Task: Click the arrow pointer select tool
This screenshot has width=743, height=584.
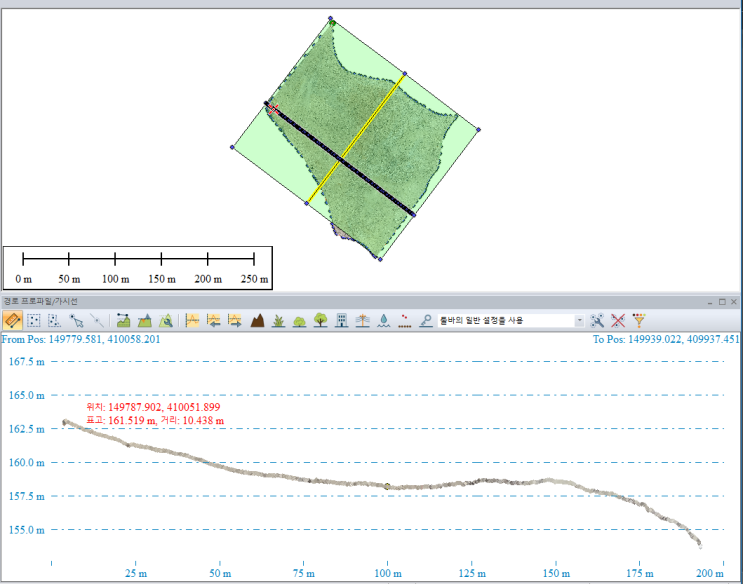Action: [x=76, y=321]
